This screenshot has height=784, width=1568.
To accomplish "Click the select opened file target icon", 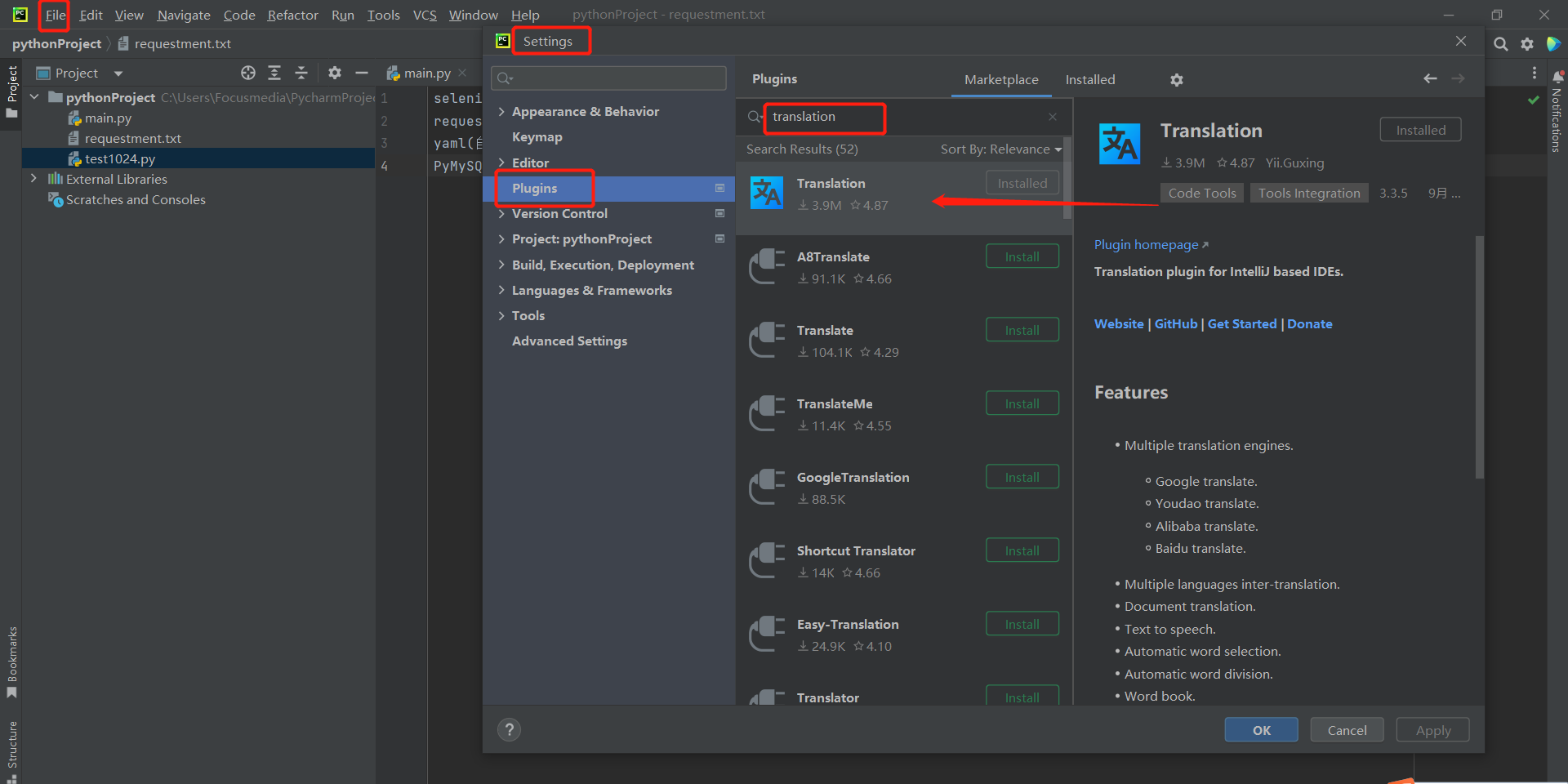I will (x=248, y=73).
